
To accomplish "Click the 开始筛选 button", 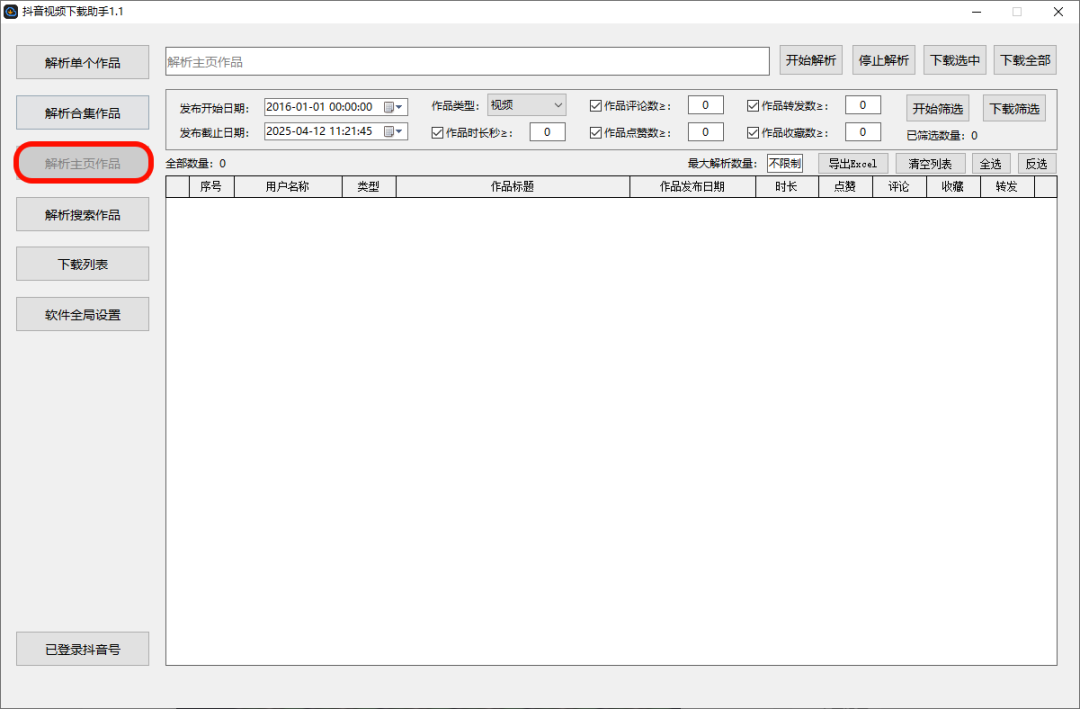I will pos(937,108).
